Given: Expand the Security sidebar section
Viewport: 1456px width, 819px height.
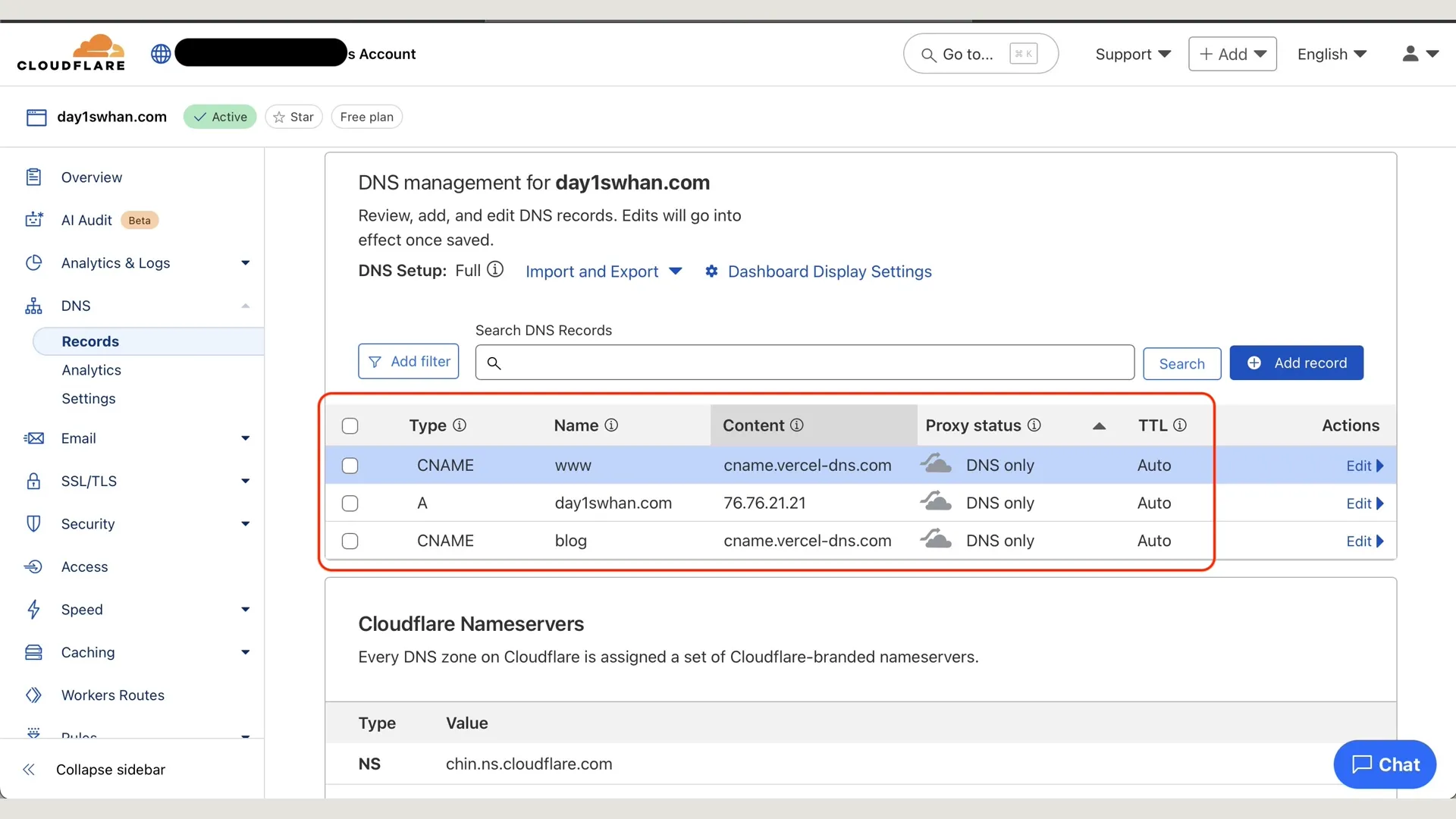Looking at the screenshot, I should (x=245, y=524).
